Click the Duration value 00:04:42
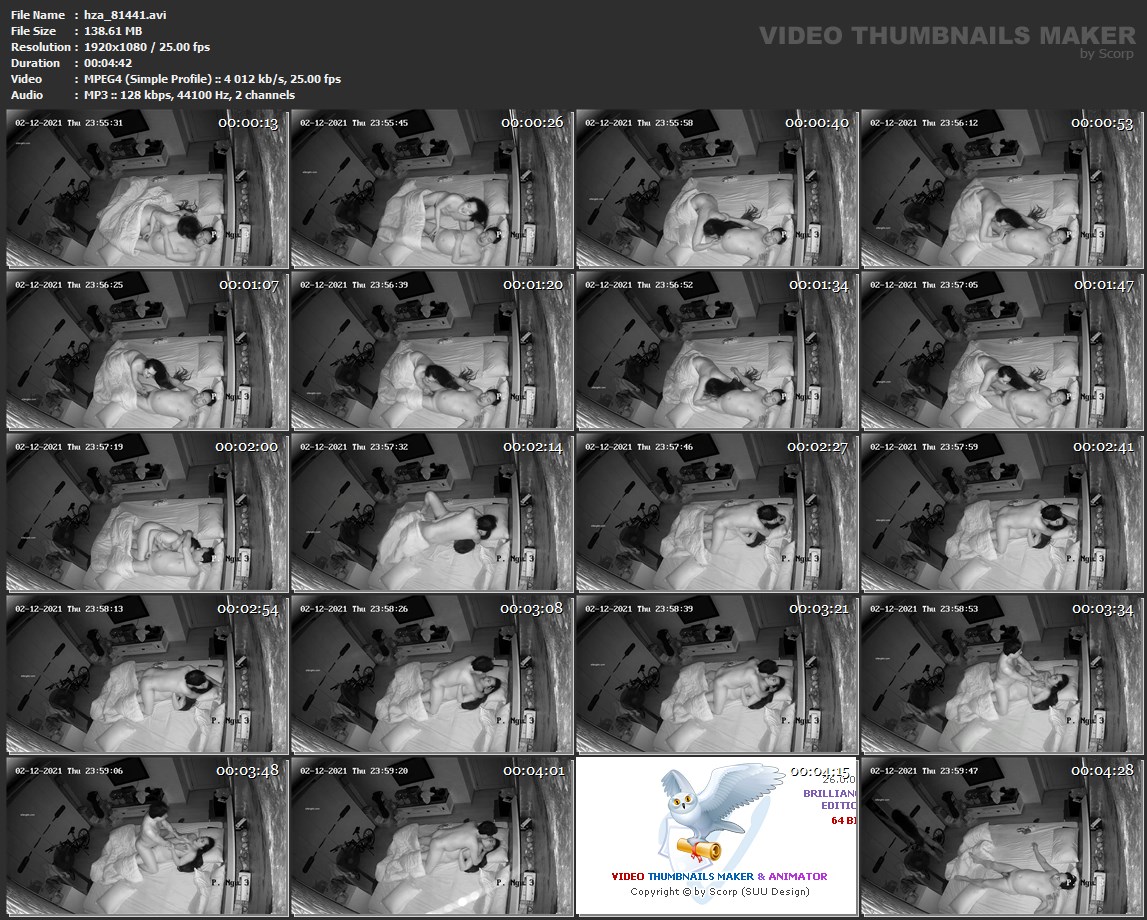 [108, 63]
